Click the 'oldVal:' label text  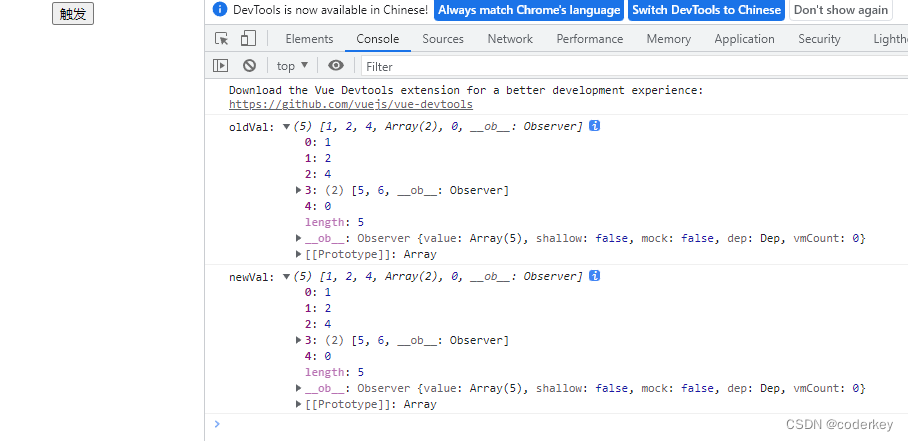pyautogui.click(x=252, y=127)
